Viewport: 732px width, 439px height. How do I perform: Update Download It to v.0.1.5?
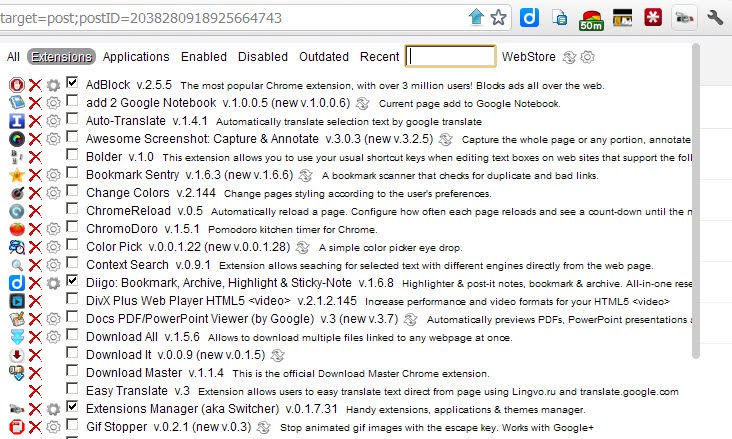(277, 355)
